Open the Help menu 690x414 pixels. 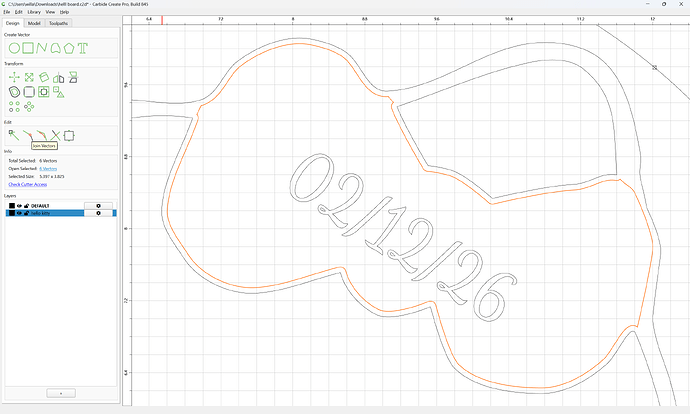click(x=64, y=12)
